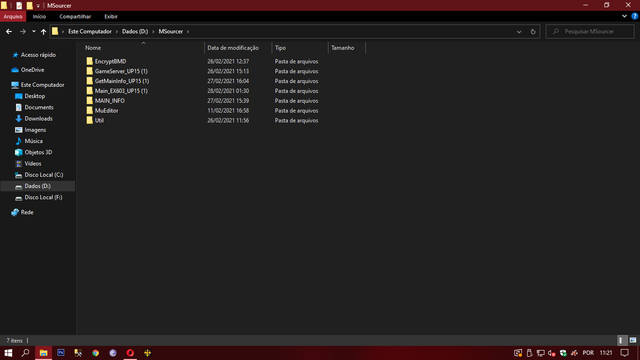
Task: Click MSourcer breadcrumb in the address bar
Action: click(x=171, y=31)
